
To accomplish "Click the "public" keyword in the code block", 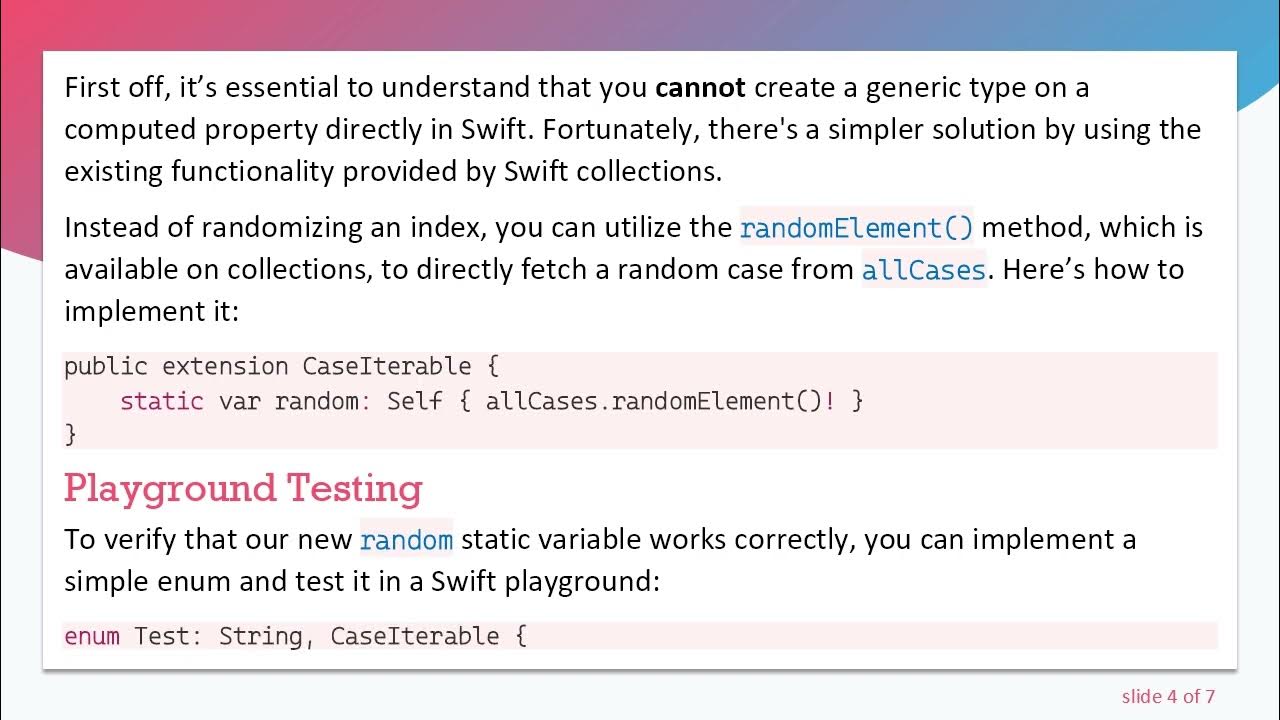I will click(x=105, y=366).
